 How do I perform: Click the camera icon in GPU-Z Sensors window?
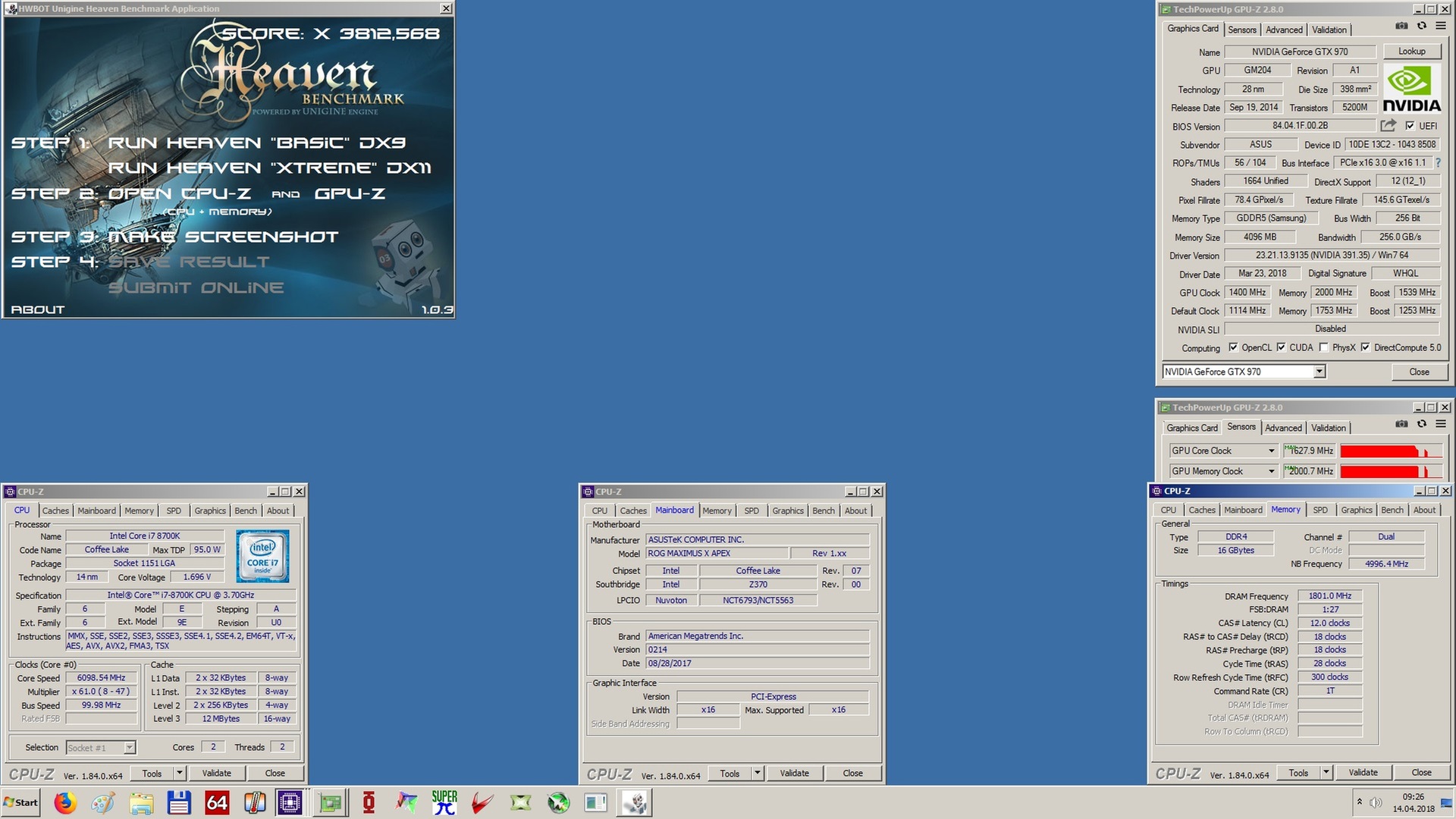click(1401, 424)
